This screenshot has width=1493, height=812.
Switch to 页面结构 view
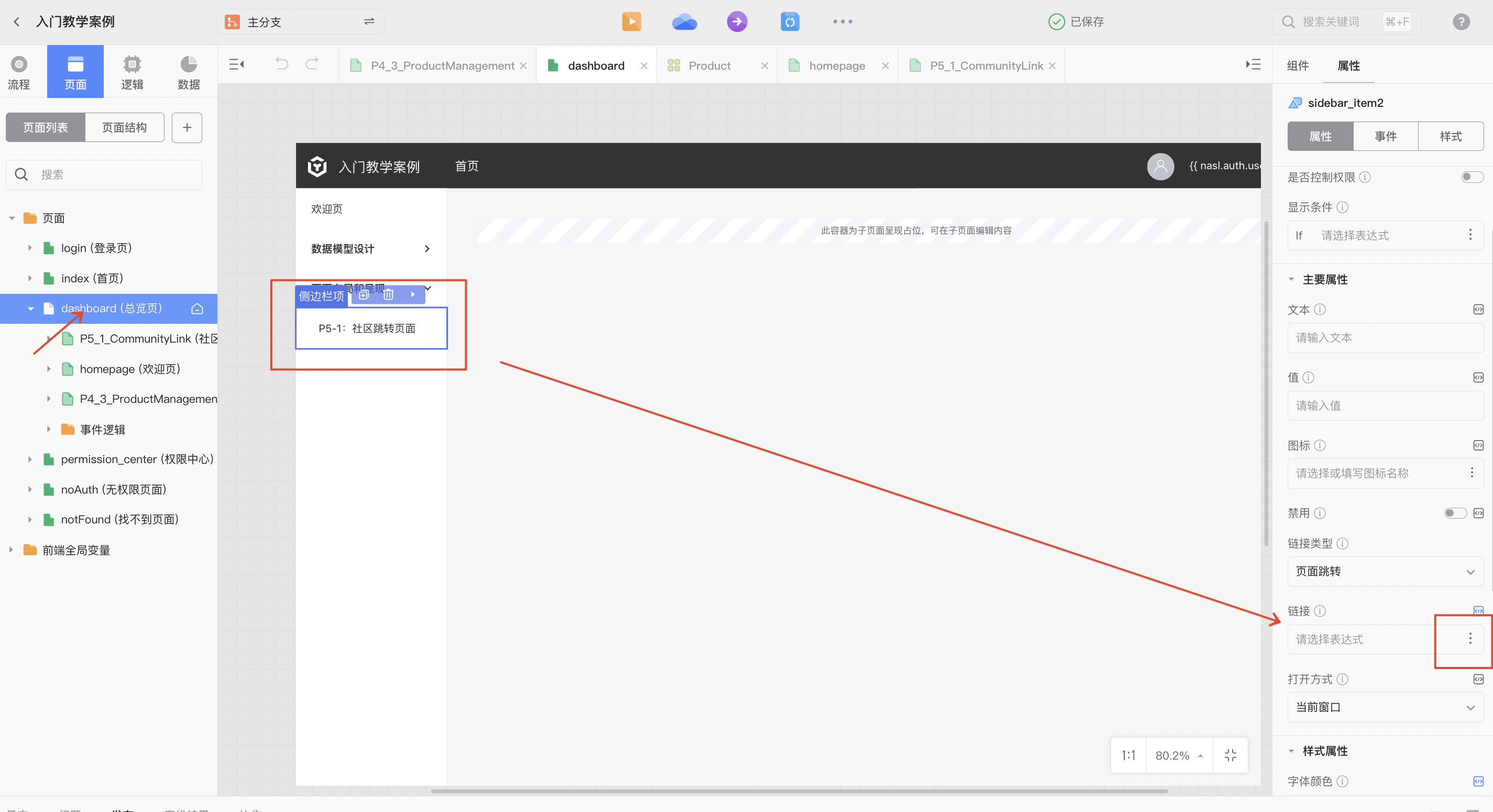click(124, 127)
